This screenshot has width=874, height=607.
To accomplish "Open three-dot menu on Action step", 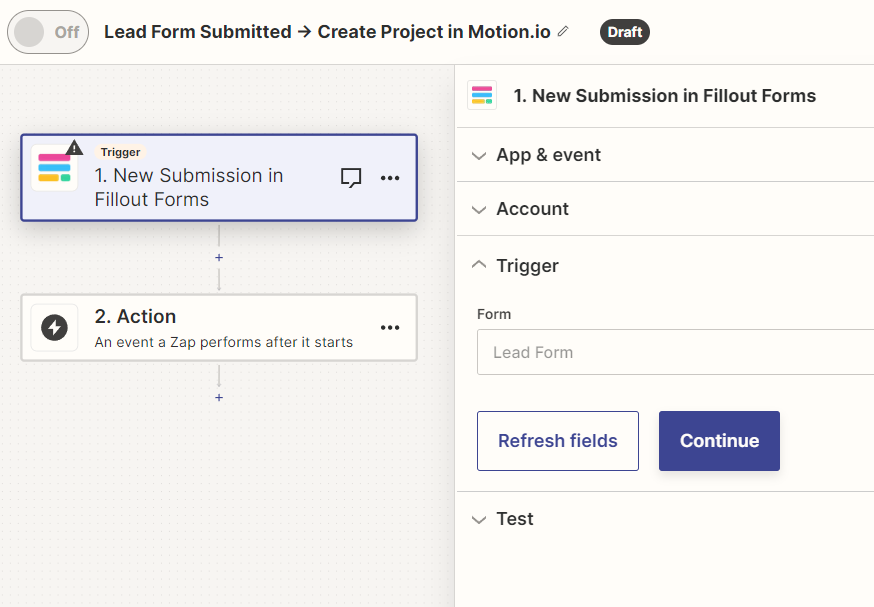I will tap(390, 327).
